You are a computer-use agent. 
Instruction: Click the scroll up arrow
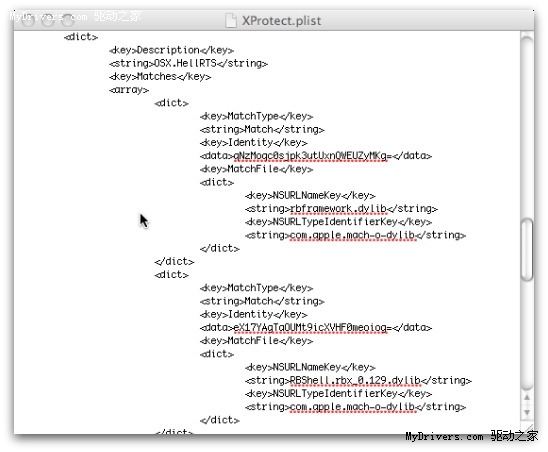[x=527, y=397]
